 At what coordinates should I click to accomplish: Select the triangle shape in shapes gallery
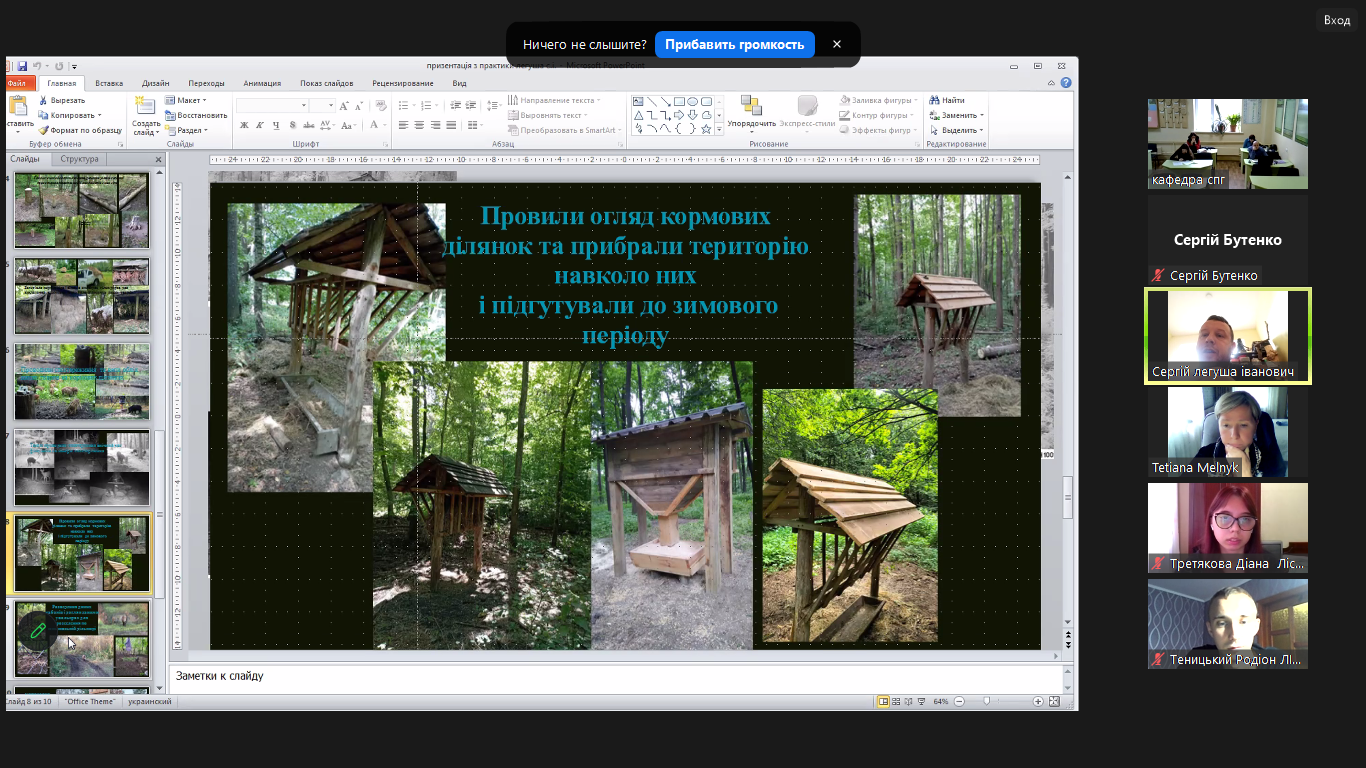pyautogui.click(x=639, y=115)
